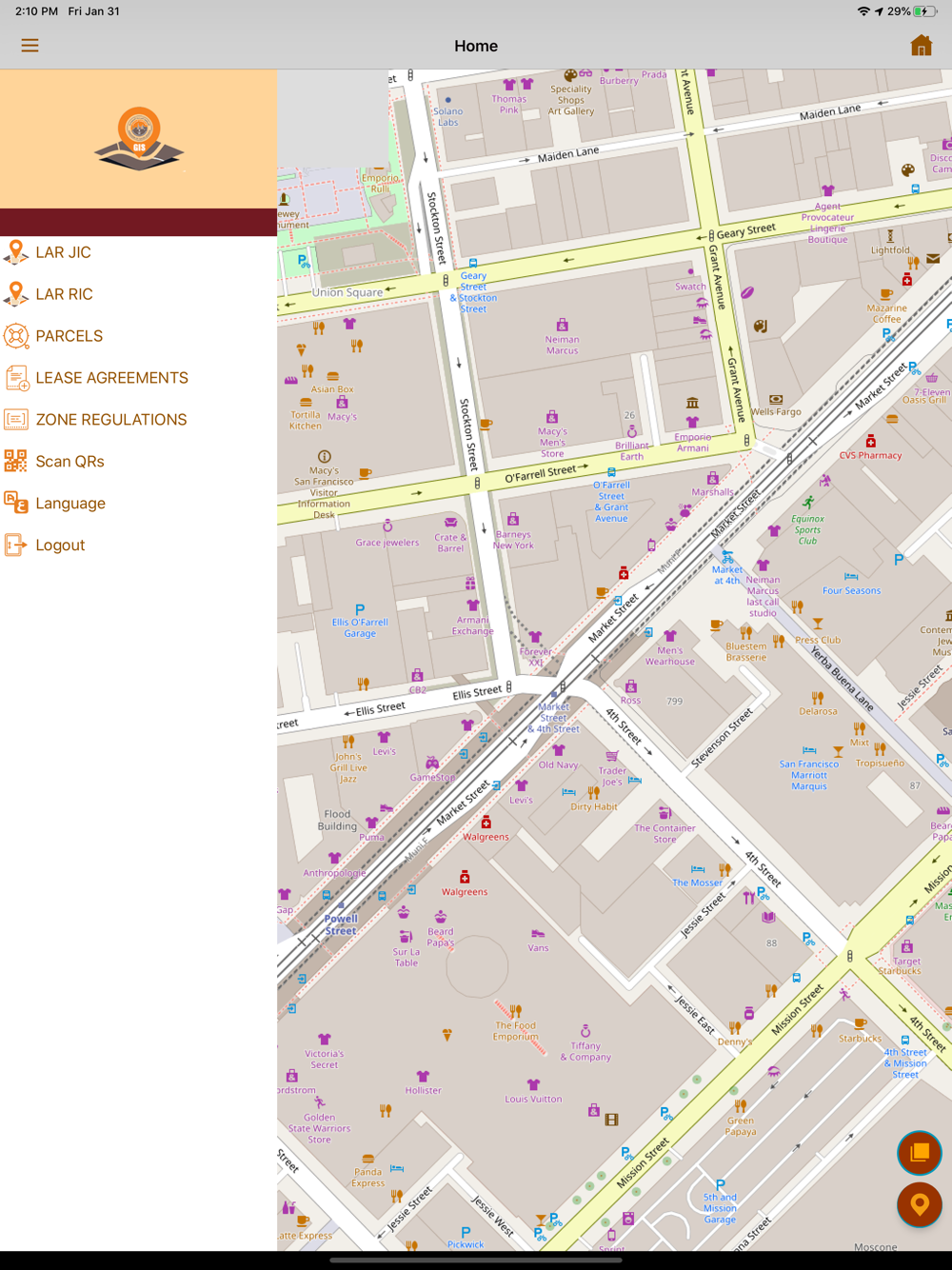
Task: Tap the Hollister store label
Action: (423, 1090)
